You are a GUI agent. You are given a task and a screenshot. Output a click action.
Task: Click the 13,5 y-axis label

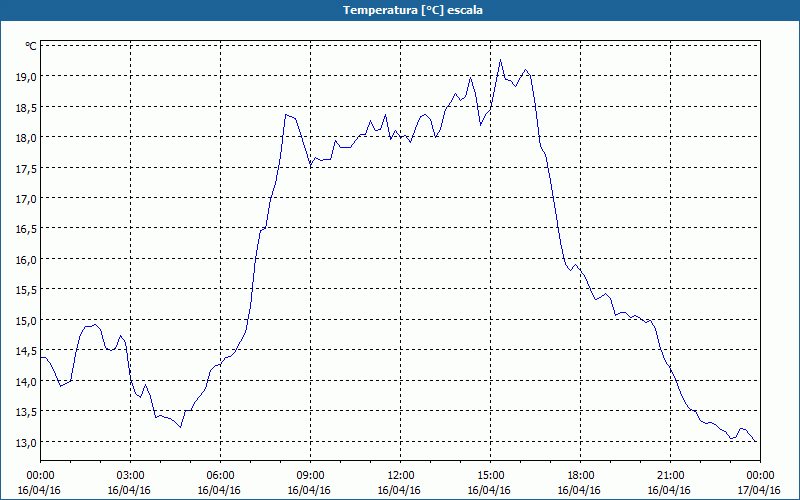pyautogui.click(x=27, y=411)
